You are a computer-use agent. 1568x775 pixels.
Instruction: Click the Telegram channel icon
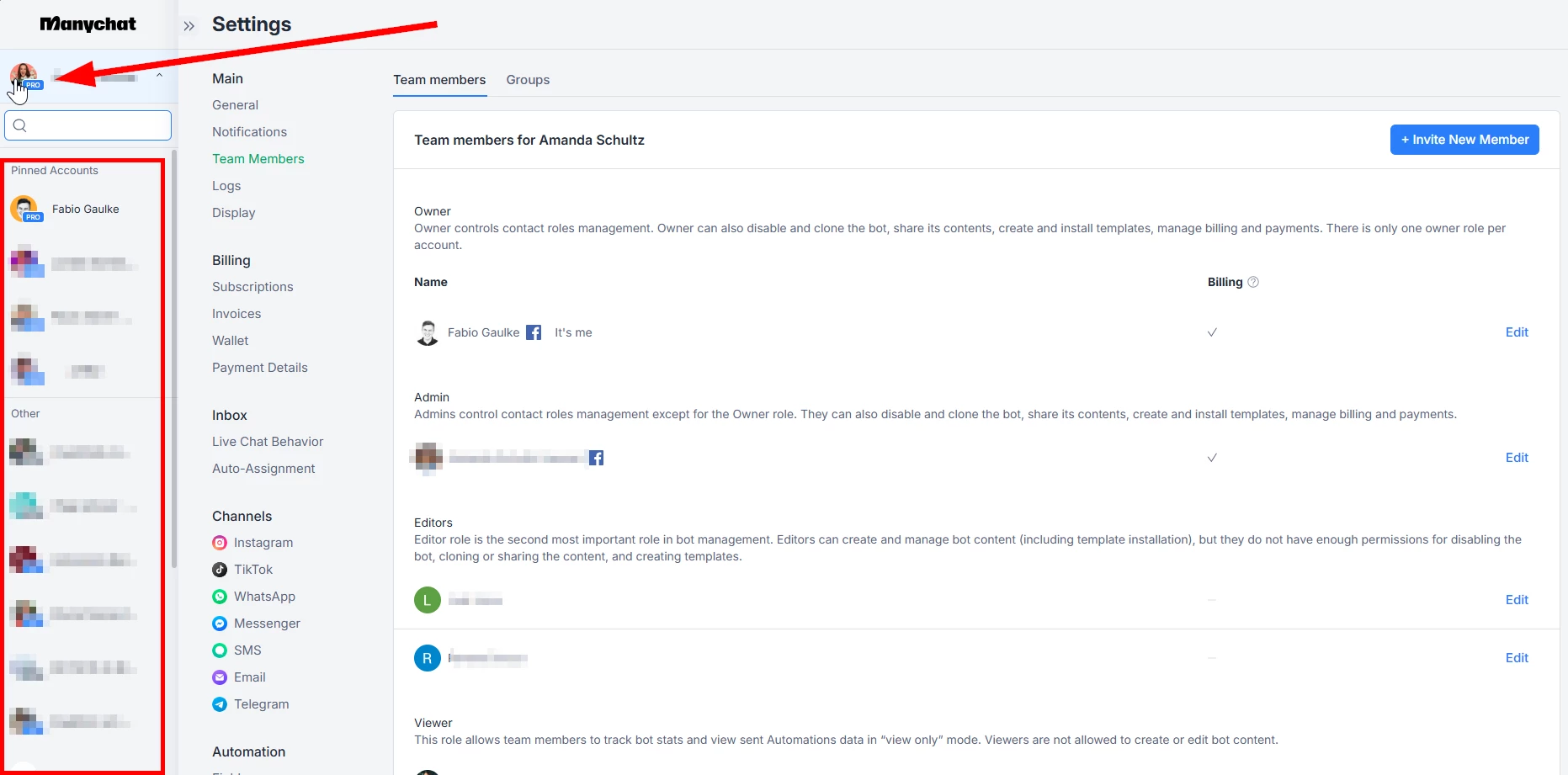(220, 704)
